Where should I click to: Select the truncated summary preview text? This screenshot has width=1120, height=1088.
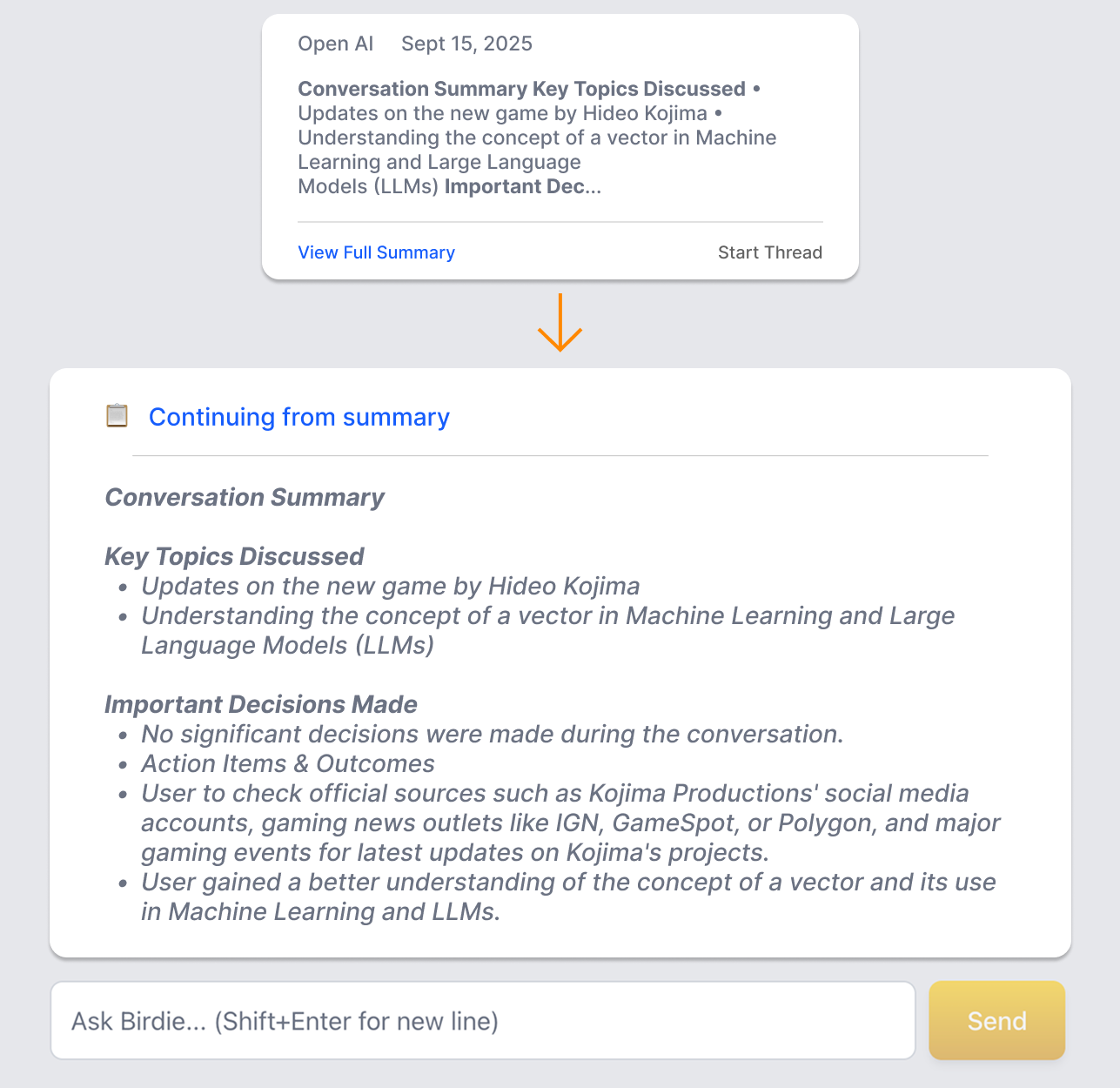tap(537, 138)
